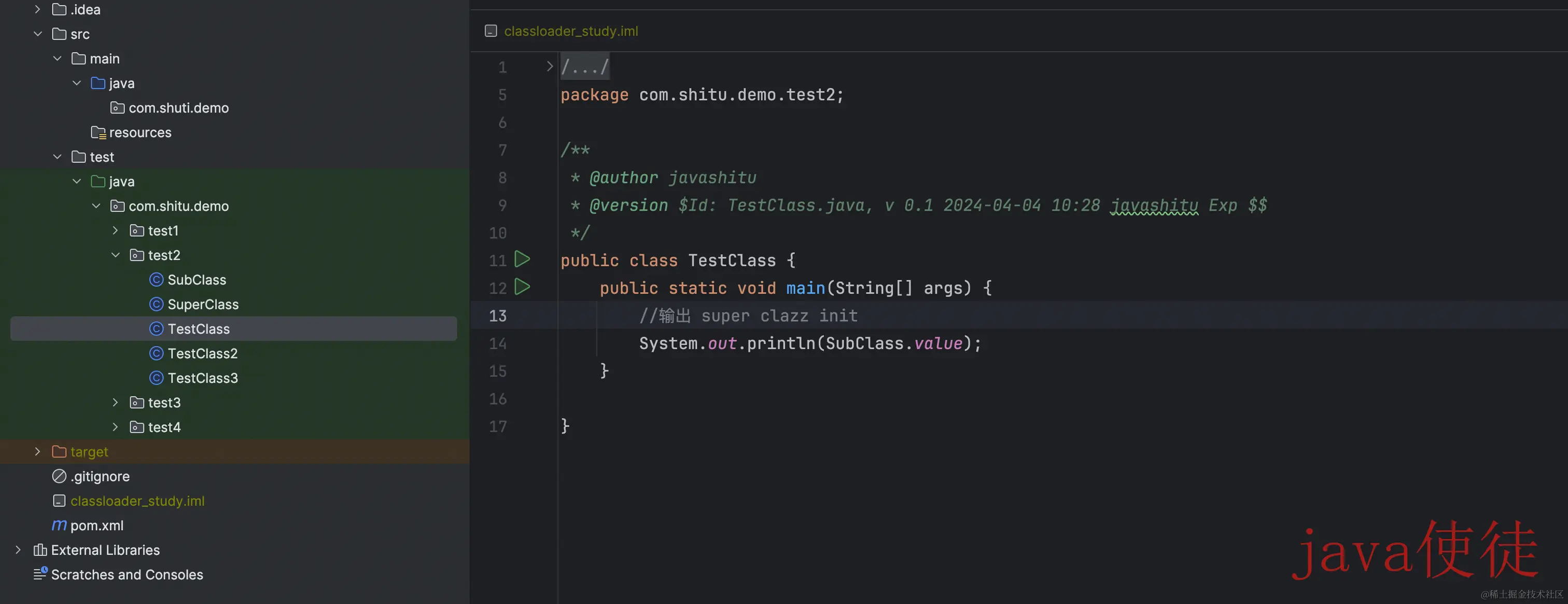Click the pom.xml Maven icon

point(59,525)
